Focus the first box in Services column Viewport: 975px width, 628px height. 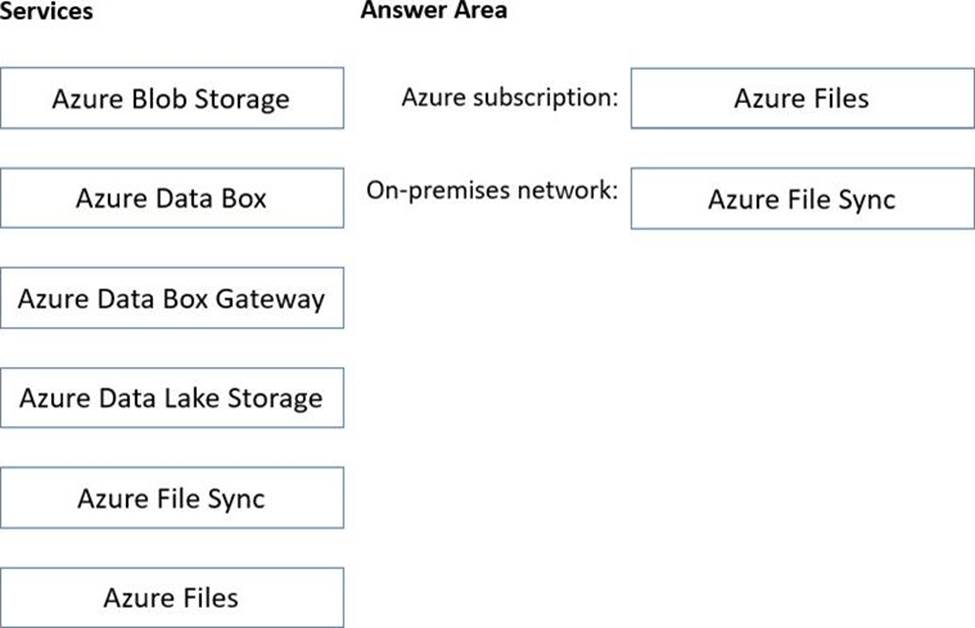coord(171,99)
